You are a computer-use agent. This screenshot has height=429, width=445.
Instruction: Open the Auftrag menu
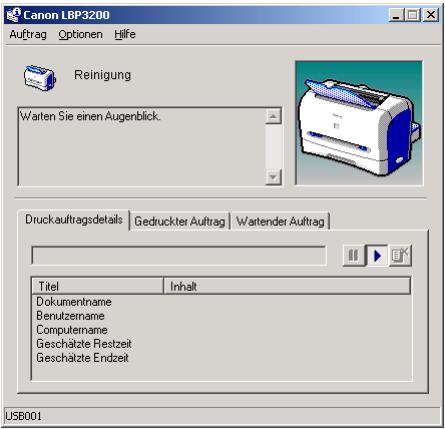click(28, 34)
